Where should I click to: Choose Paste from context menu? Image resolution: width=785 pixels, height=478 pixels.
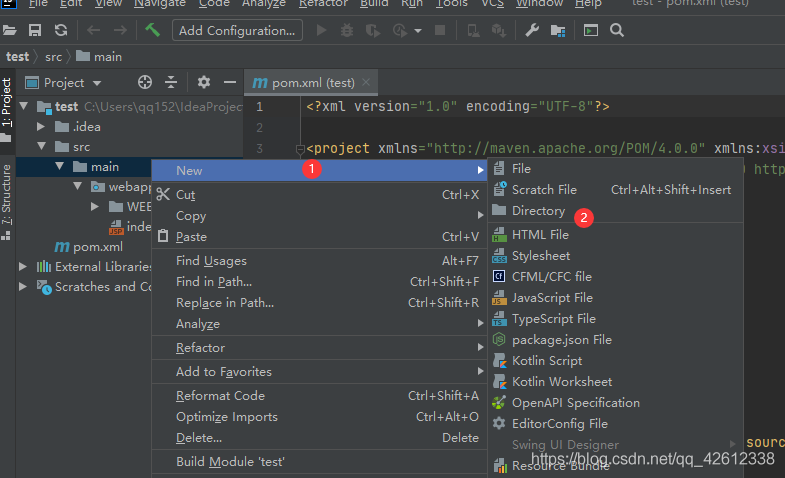pos(319,237)
